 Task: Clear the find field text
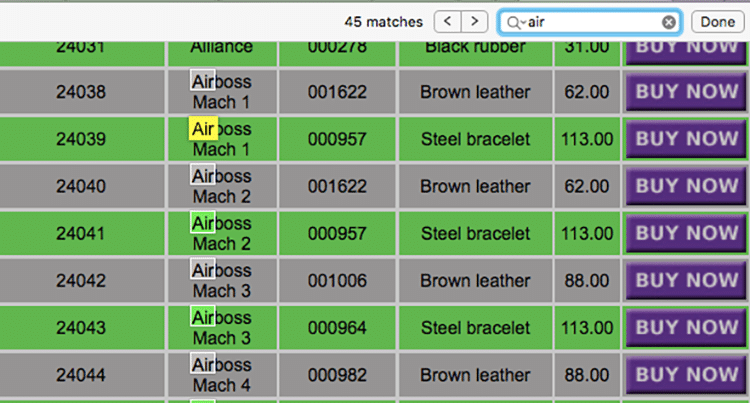(669, 22)
